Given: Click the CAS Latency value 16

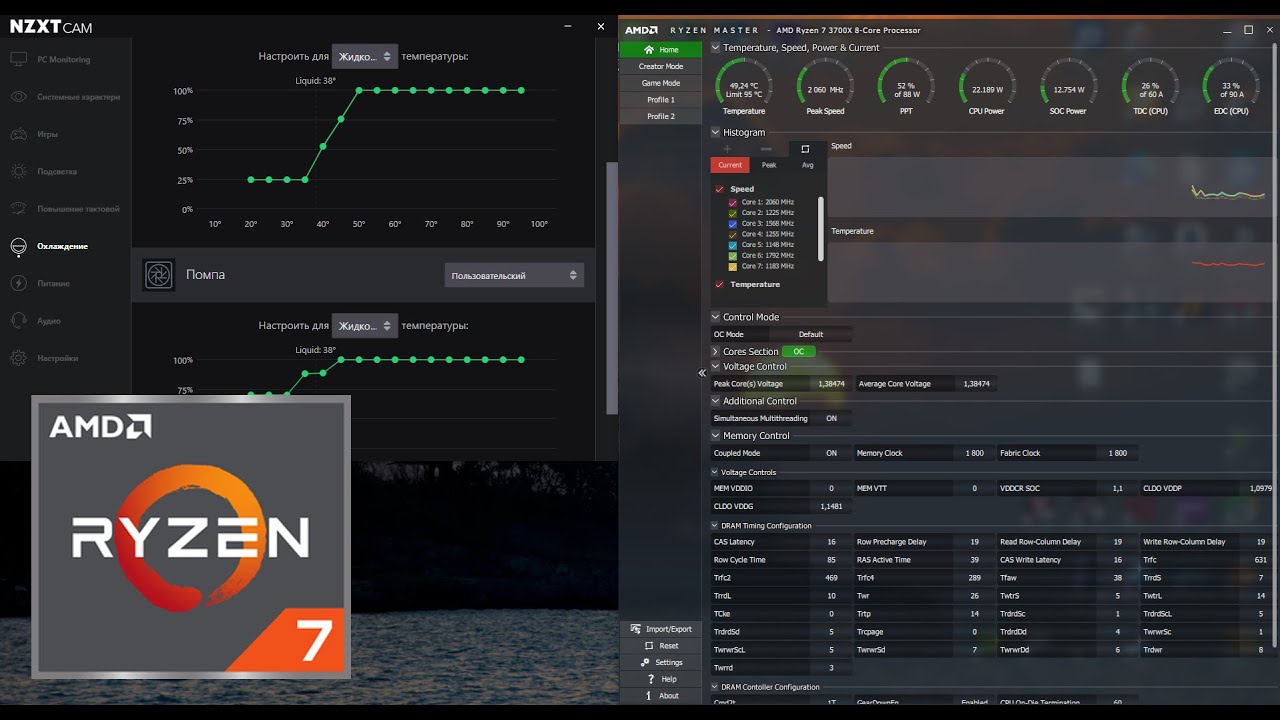Looking at the screenshot, I should tap(831, 542).
